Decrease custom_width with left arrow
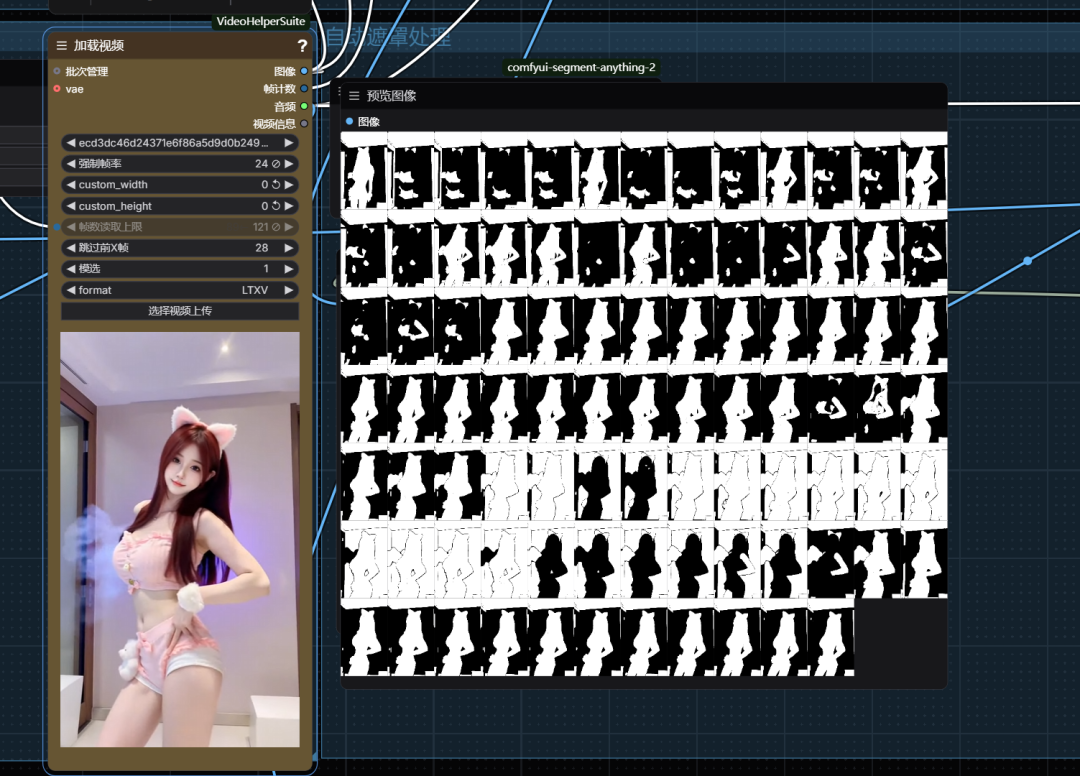Image resolution: width=1080 pixels, height=776 pixels. pos(70,185)
